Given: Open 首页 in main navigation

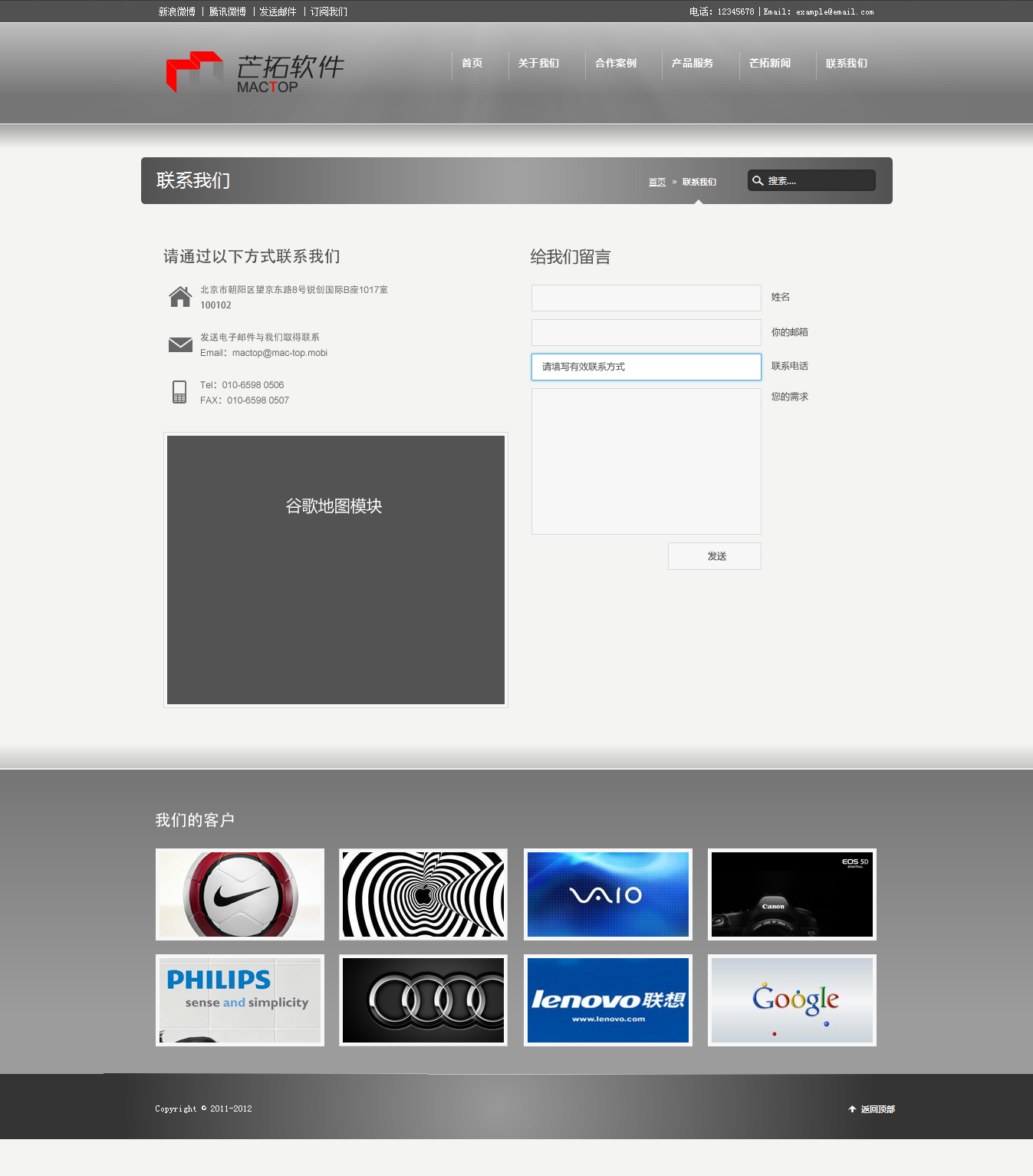Looking at the screenshot, I should click(472, 64).
